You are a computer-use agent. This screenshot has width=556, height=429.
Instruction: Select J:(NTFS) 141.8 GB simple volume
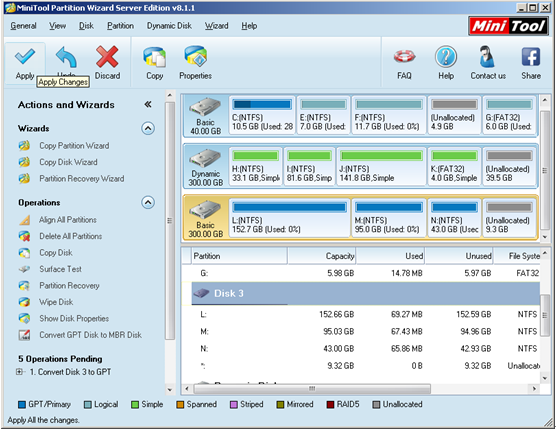point(381,167)
